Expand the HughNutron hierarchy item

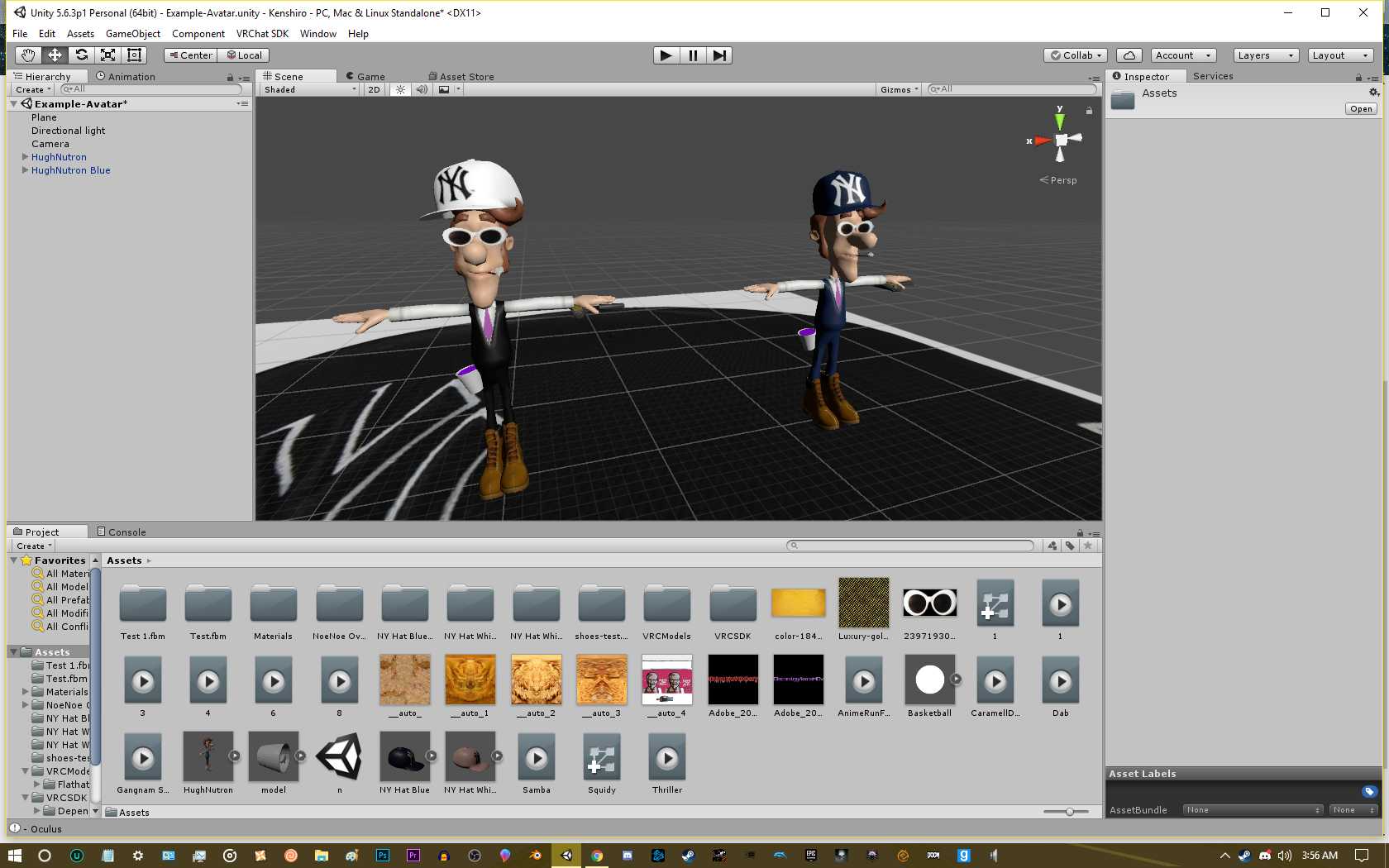pos(25,157)
